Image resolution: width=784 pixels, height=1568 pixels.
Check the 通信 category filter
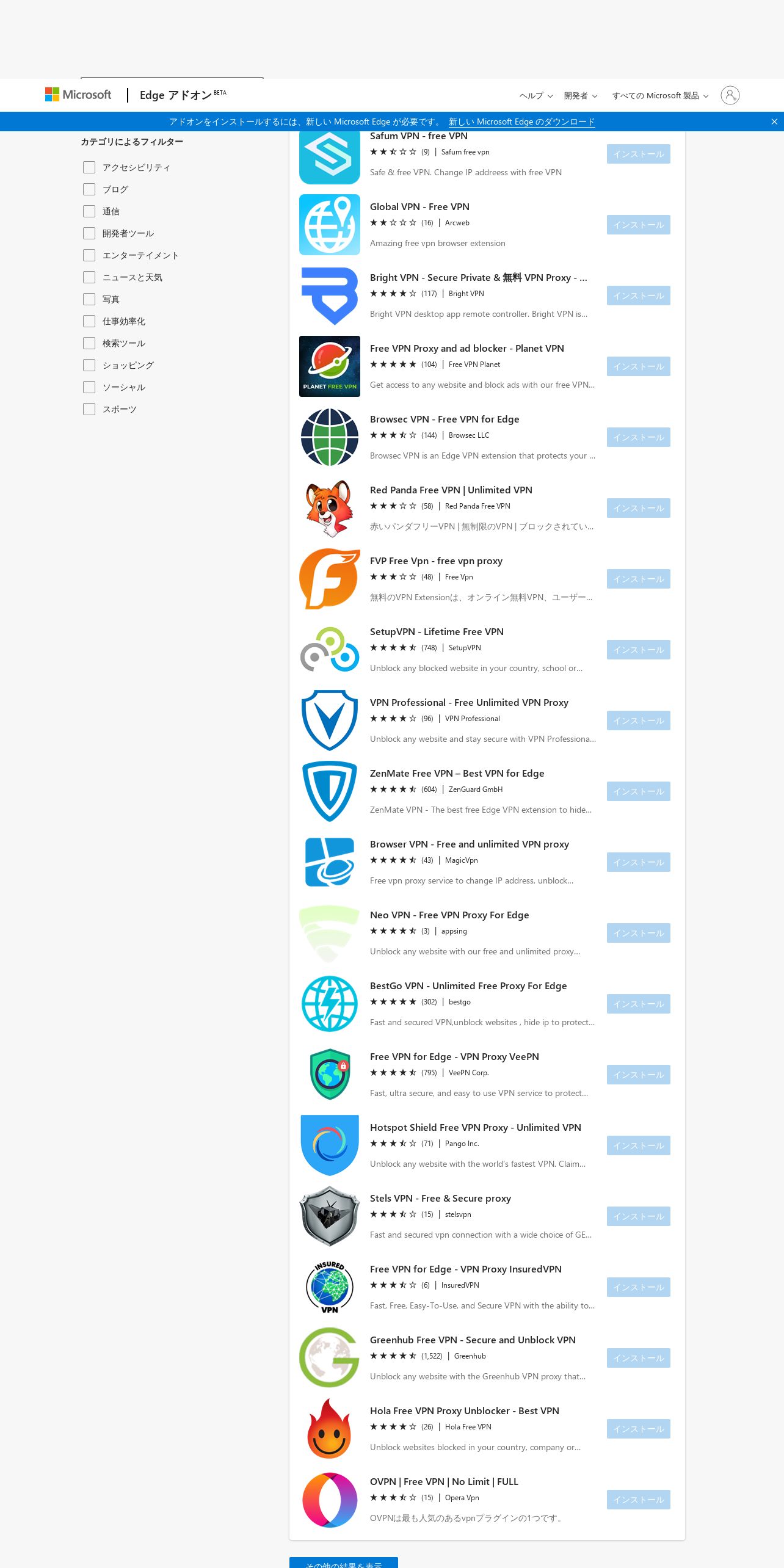[x=89, y=211]
